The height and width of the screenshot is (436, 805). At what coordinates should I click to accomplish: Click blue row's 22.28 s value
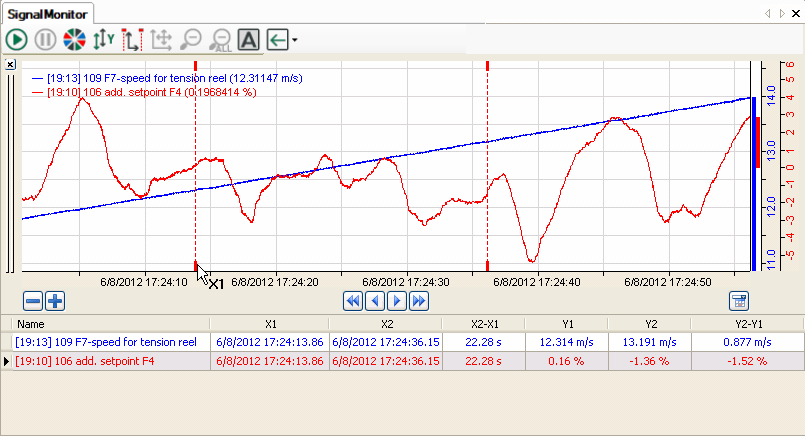484,342
